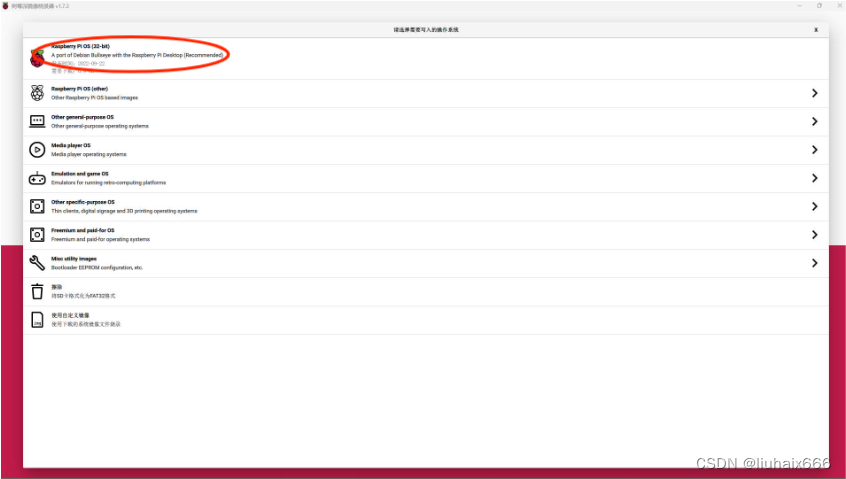Screen dimensions: 846x479
Task: Click the monitor icon for Other general-purpose OS
Action: 37,121
